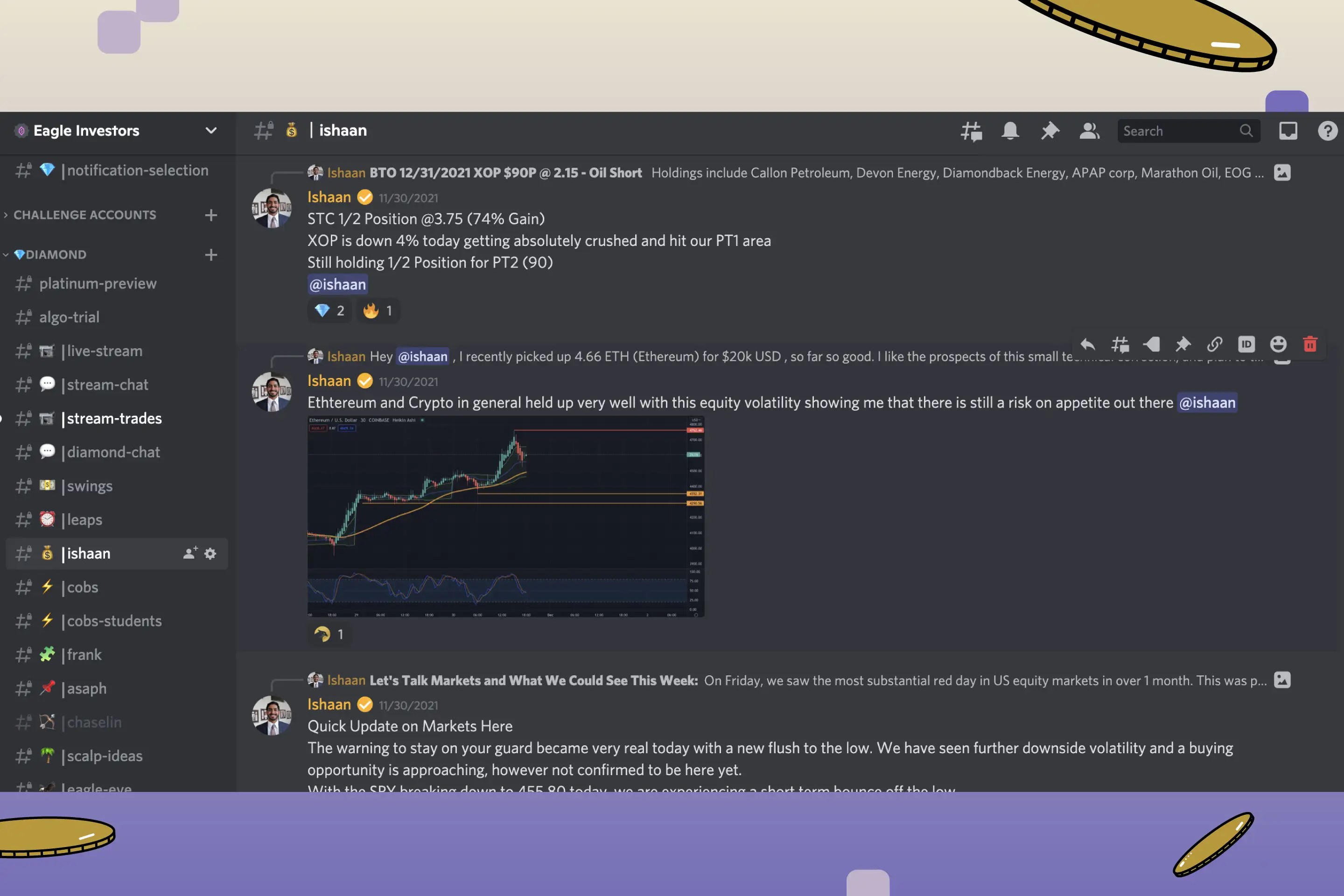1344x896 pixels.
Task: Click the members list icon
Action: pyautogui.click(x=1089, y=130)
